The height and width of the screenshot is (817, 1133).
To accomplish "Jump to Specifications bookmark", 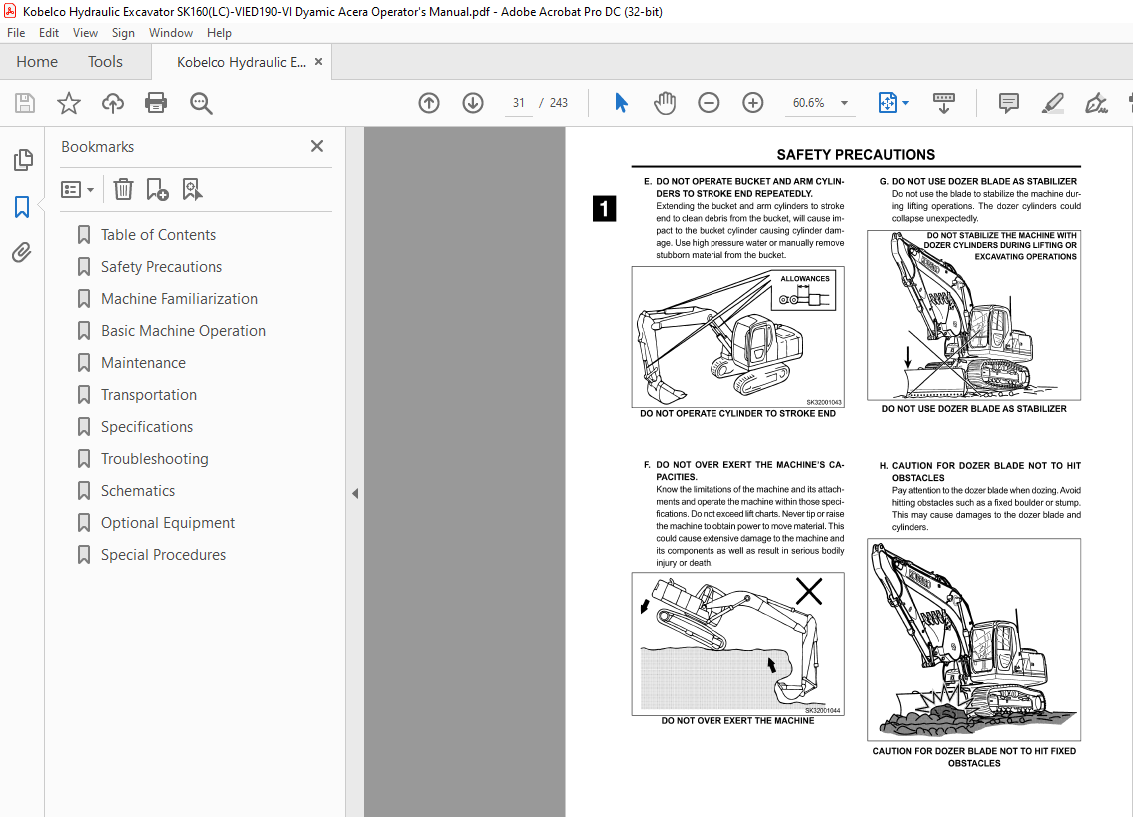I will tap(147, 427).
